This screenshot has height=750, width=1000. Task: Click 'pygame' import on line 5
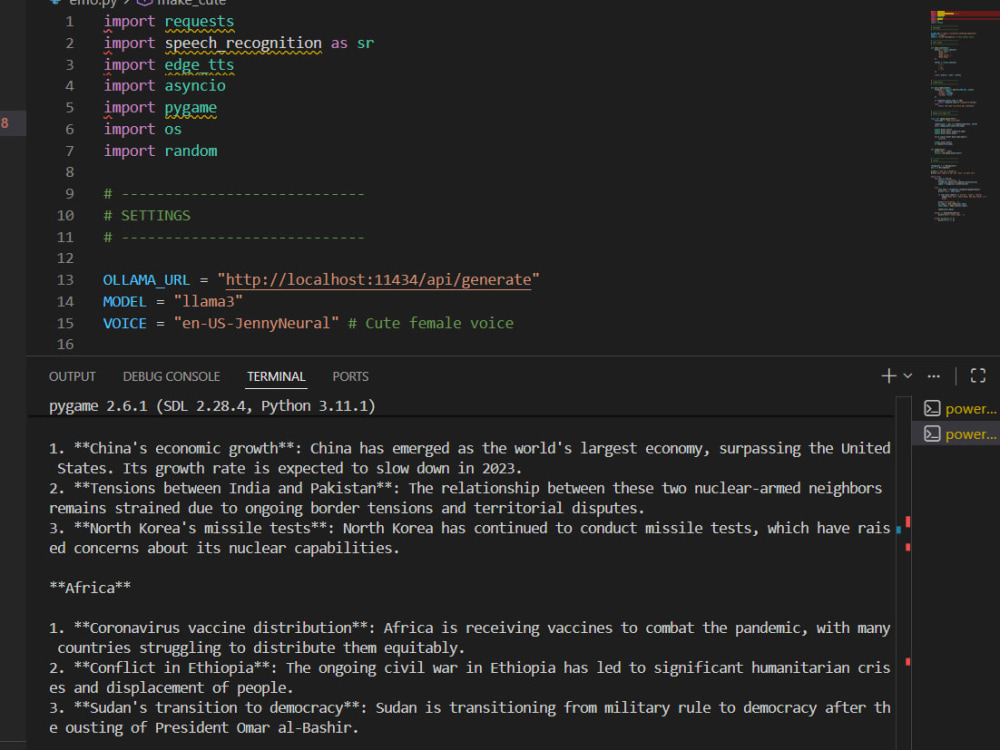tap(190, 108)
